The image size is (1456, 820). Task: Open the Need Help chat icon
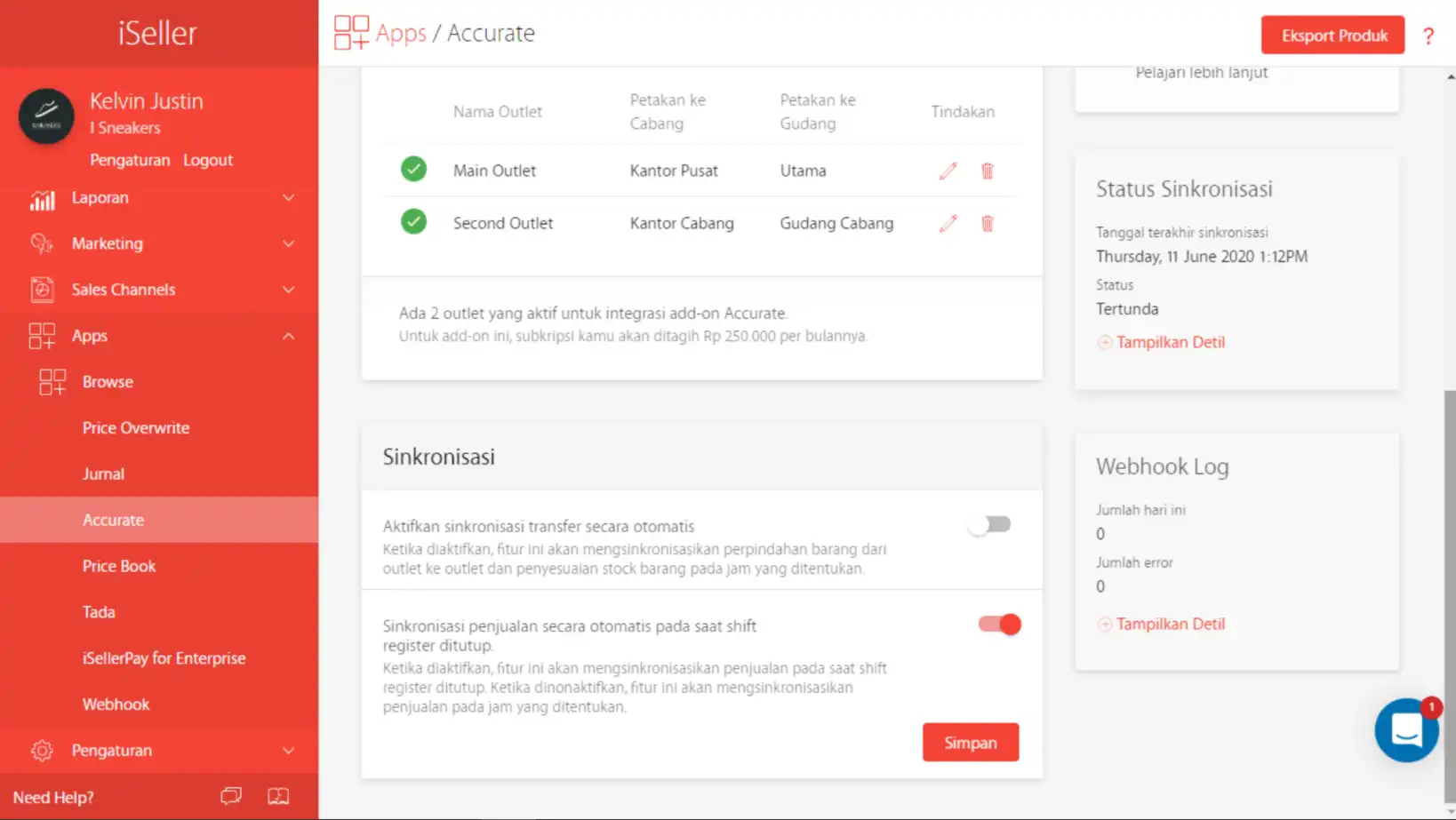231,796
